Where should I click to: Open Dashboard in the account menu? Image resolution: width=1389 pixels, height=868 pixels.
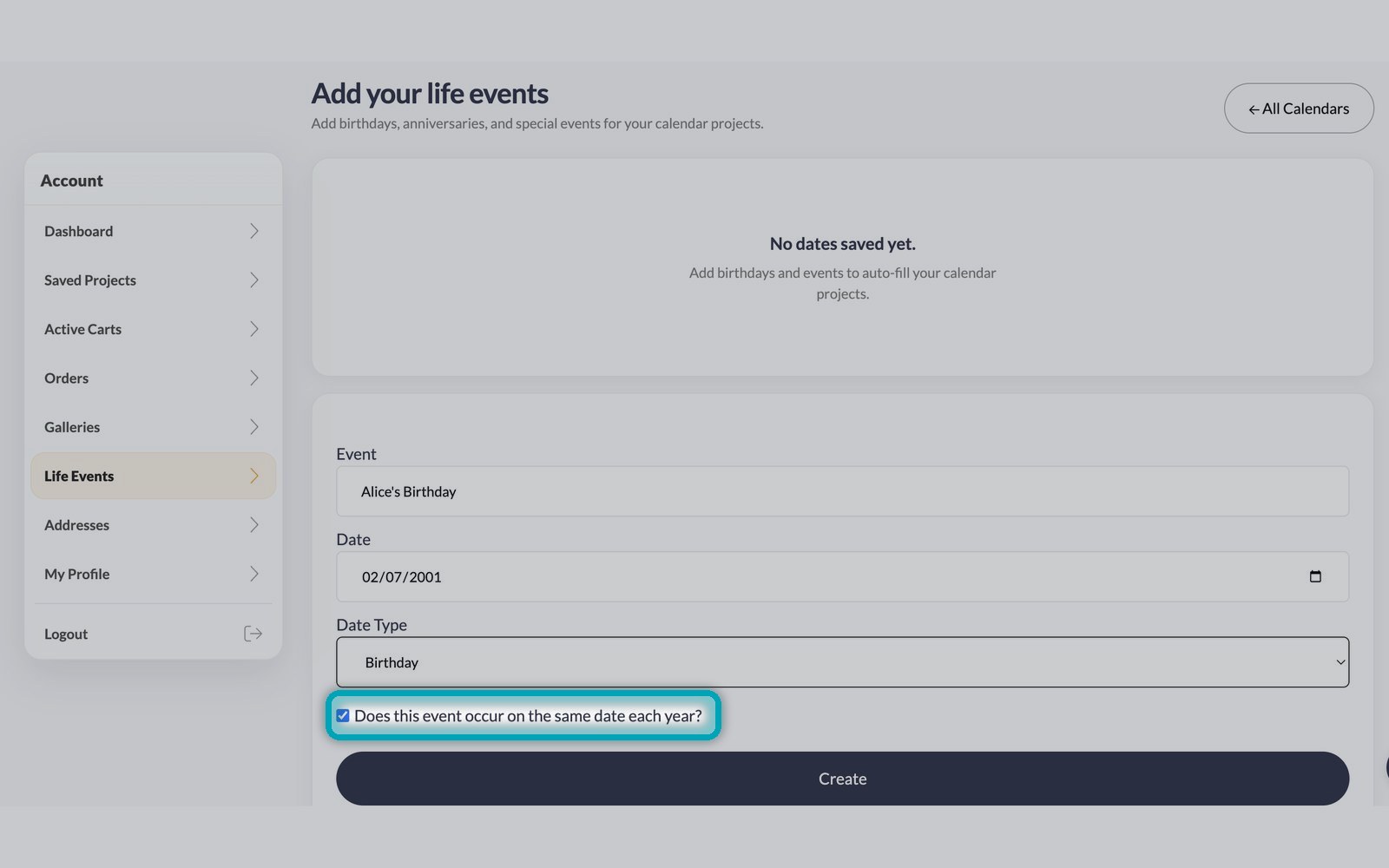tap(153, 231)
